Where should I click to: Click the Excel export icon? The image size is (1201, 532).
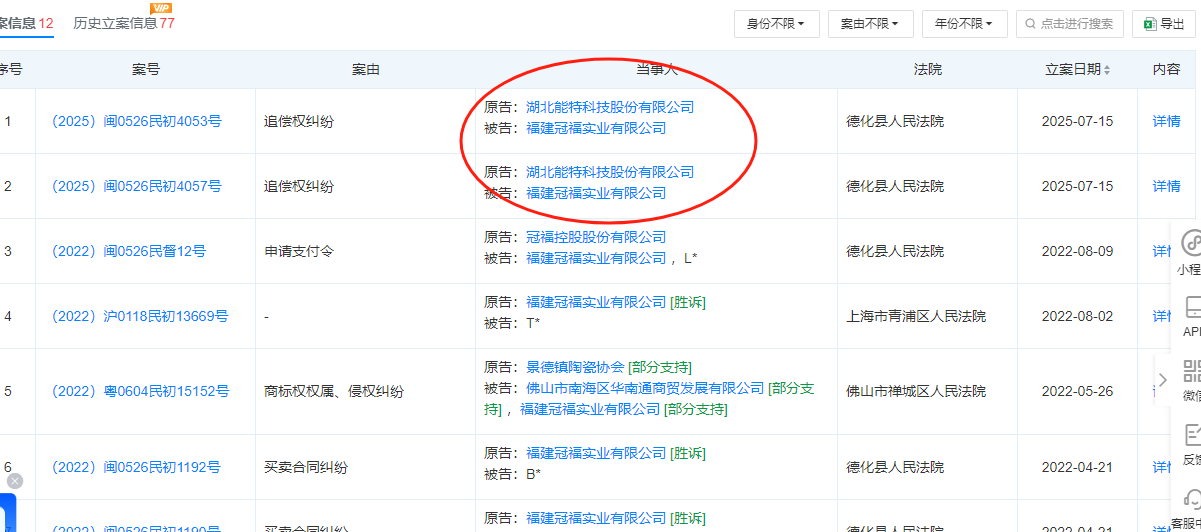click(1149, 23)
